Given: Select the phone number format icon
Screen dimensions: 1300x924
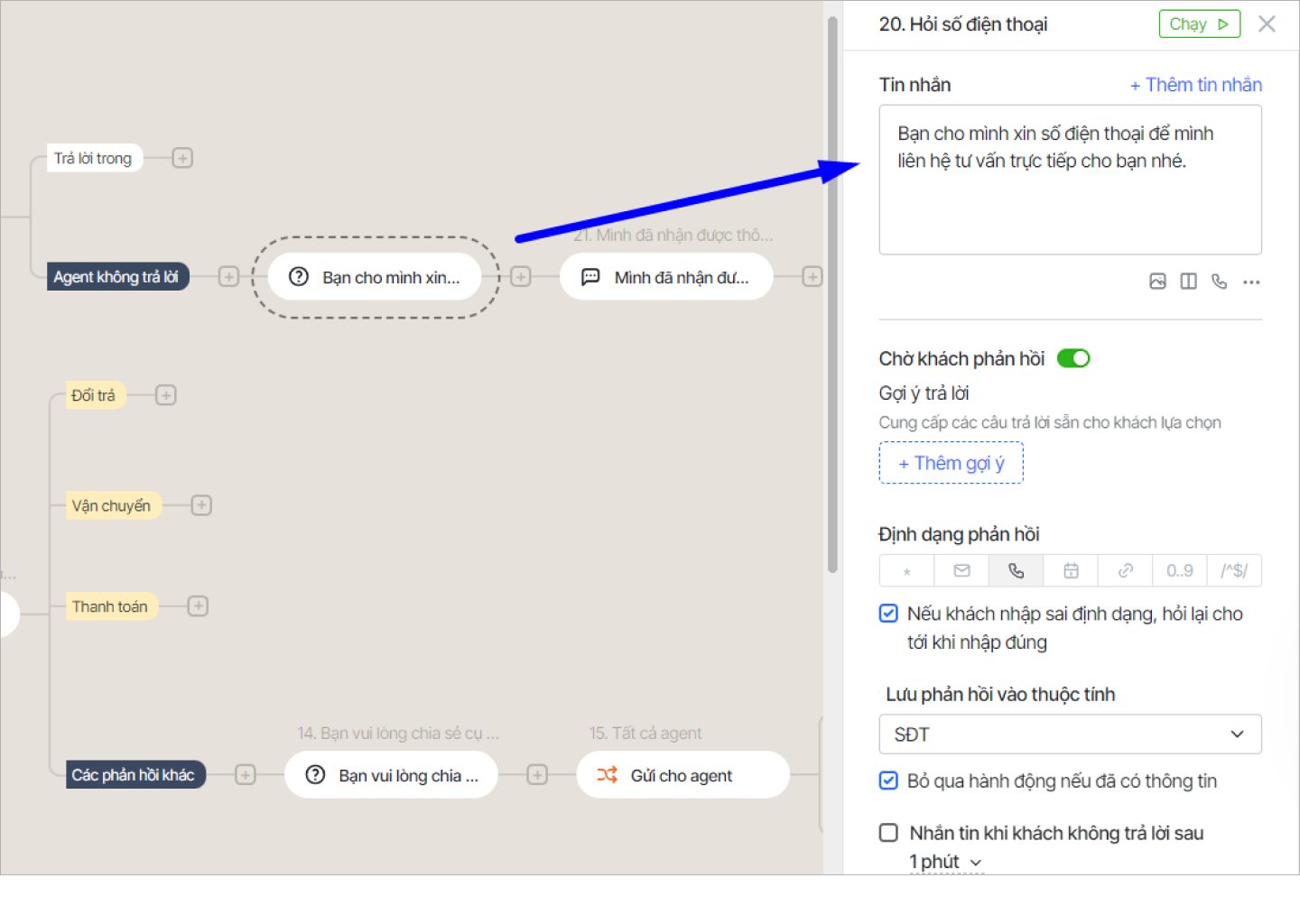Looking at the screenshot, I should (x=1016, y=571).
